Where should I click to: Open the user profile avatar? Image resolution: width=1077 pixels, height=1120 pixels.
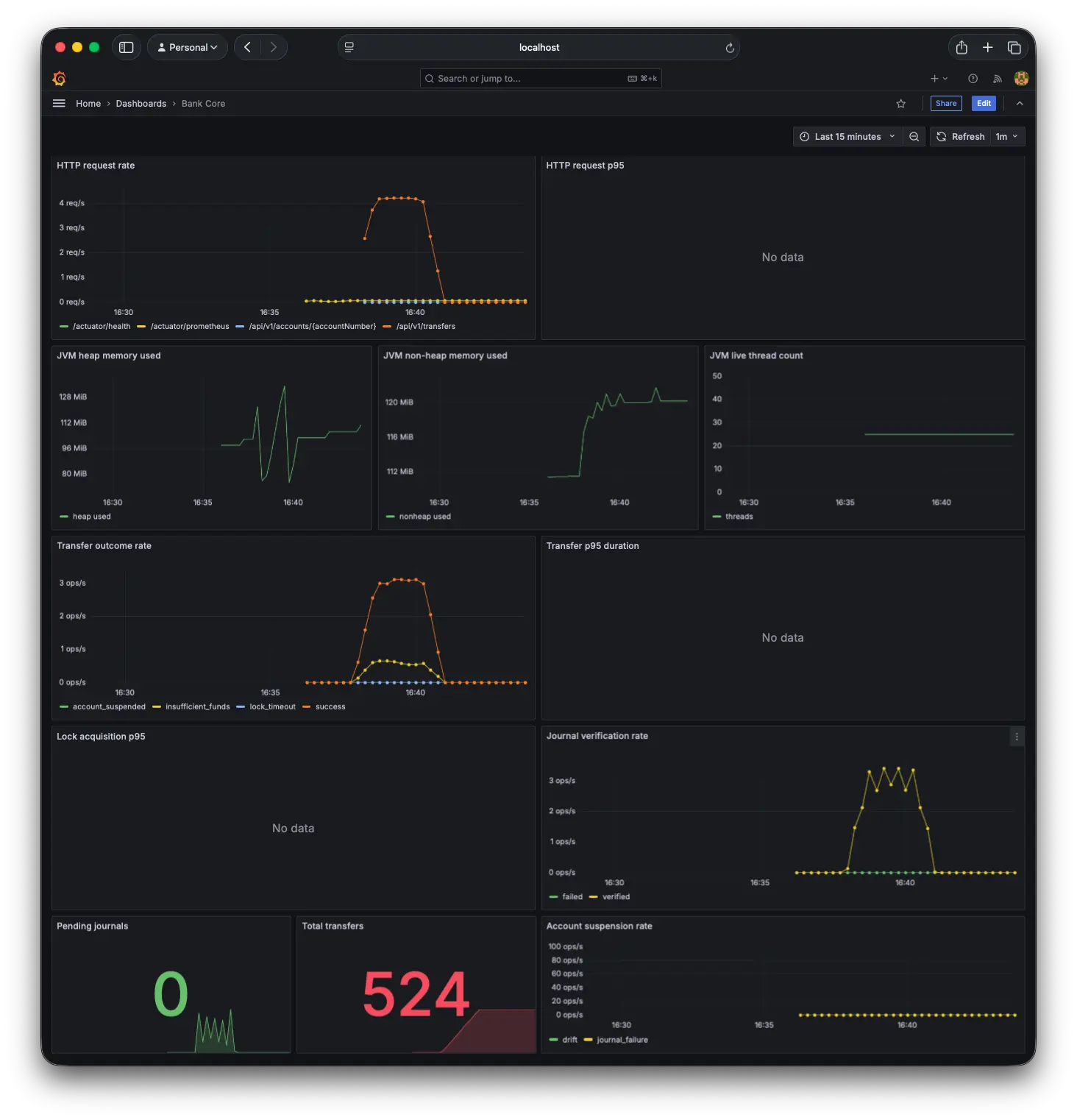point(1020,79)
